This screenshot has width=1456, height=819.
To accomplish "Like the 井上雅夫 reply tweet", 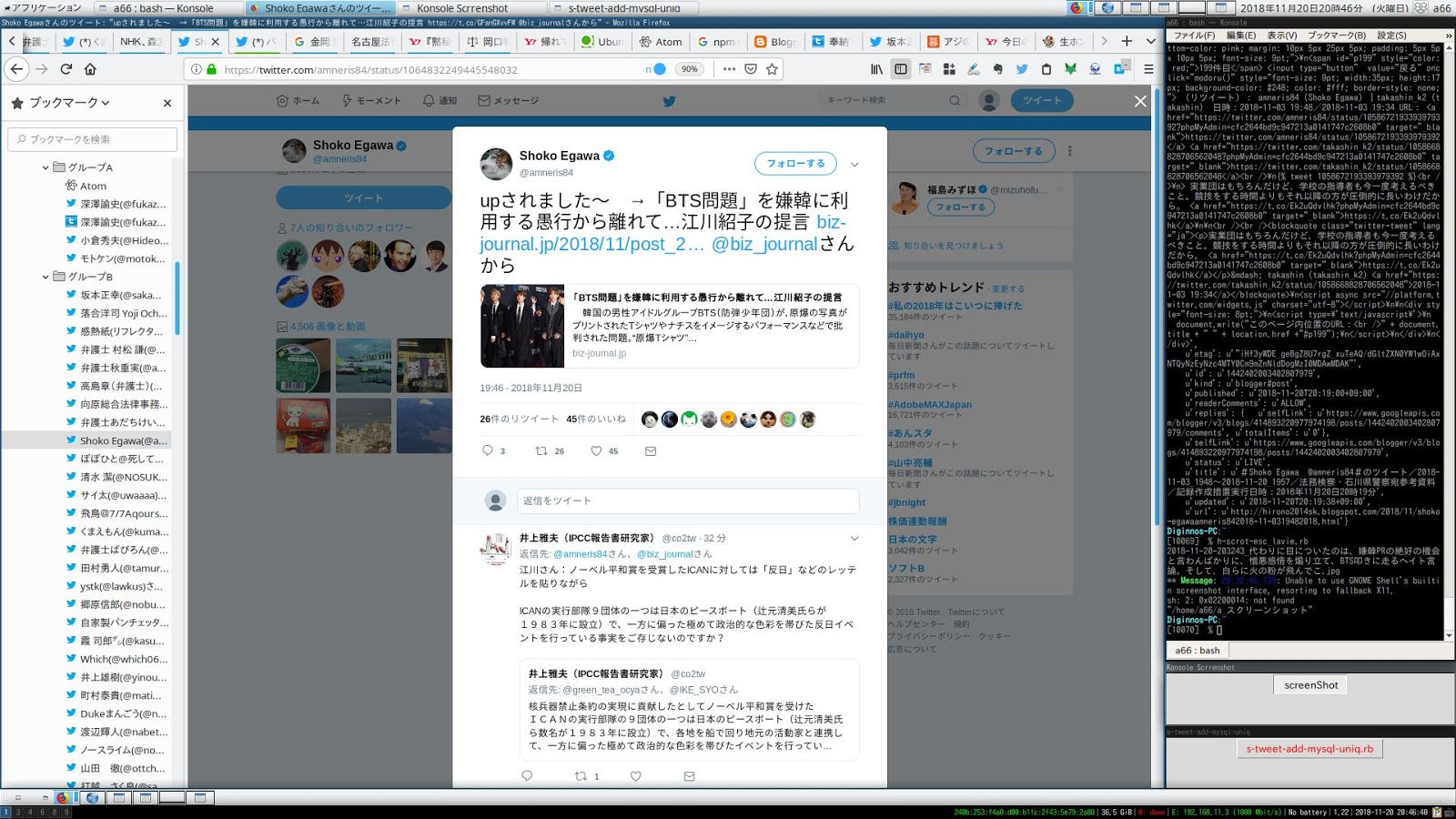I will (635, 776).
